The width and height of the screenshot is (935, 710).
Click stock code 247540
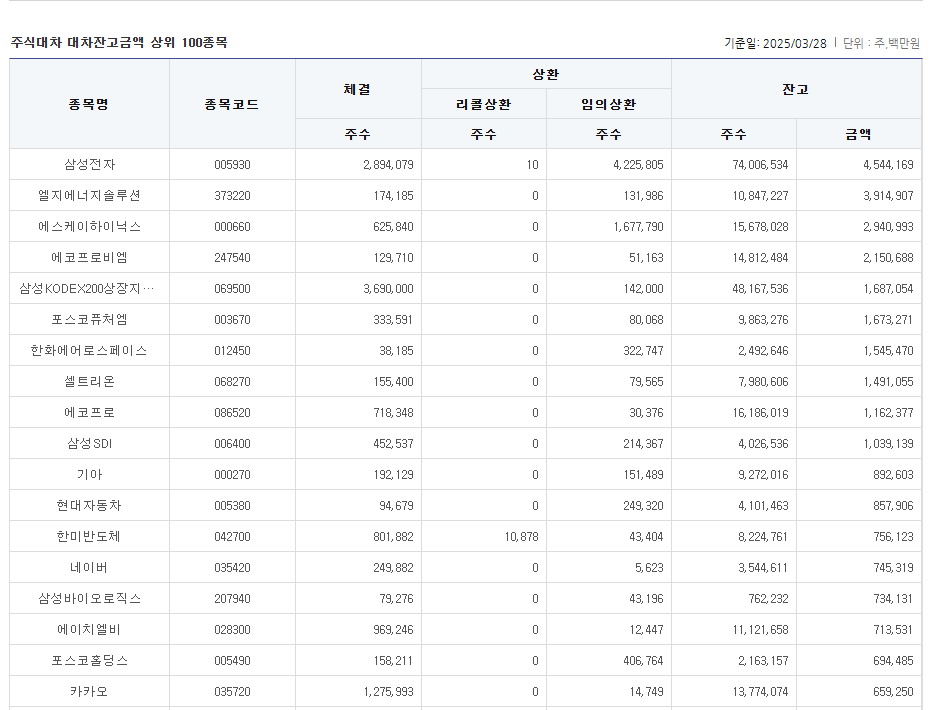coord(233,258)
